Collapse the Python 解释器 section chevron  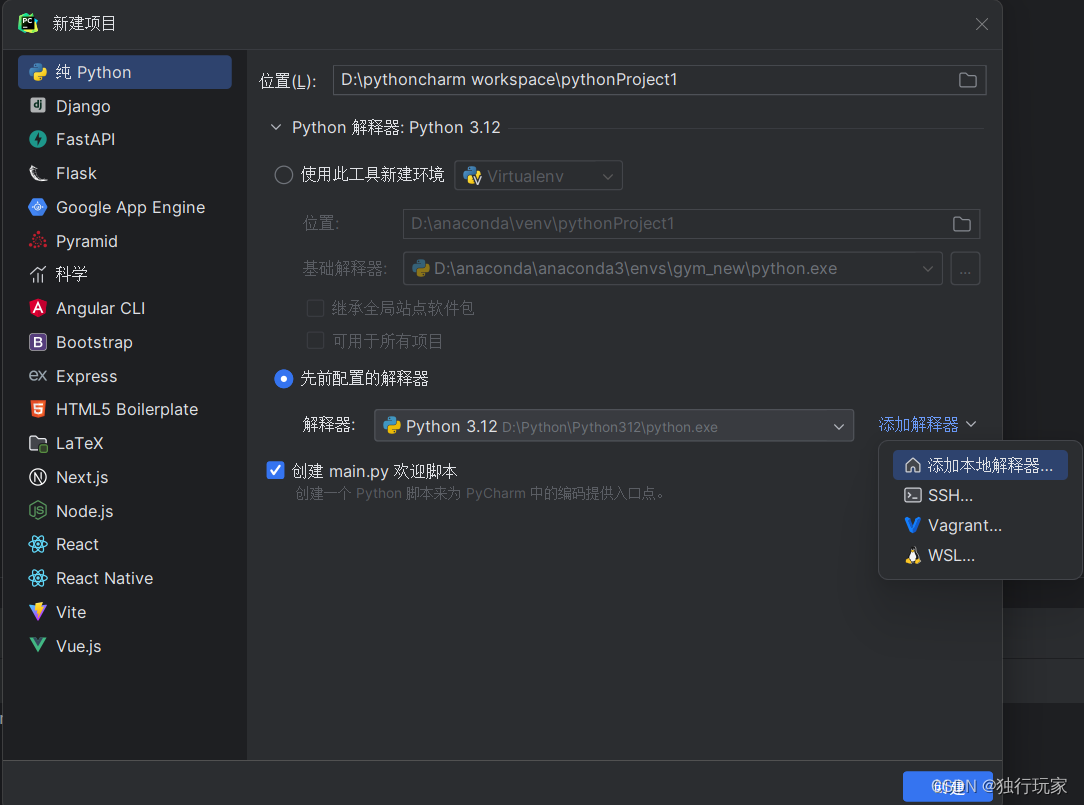[x=276, y=127]
